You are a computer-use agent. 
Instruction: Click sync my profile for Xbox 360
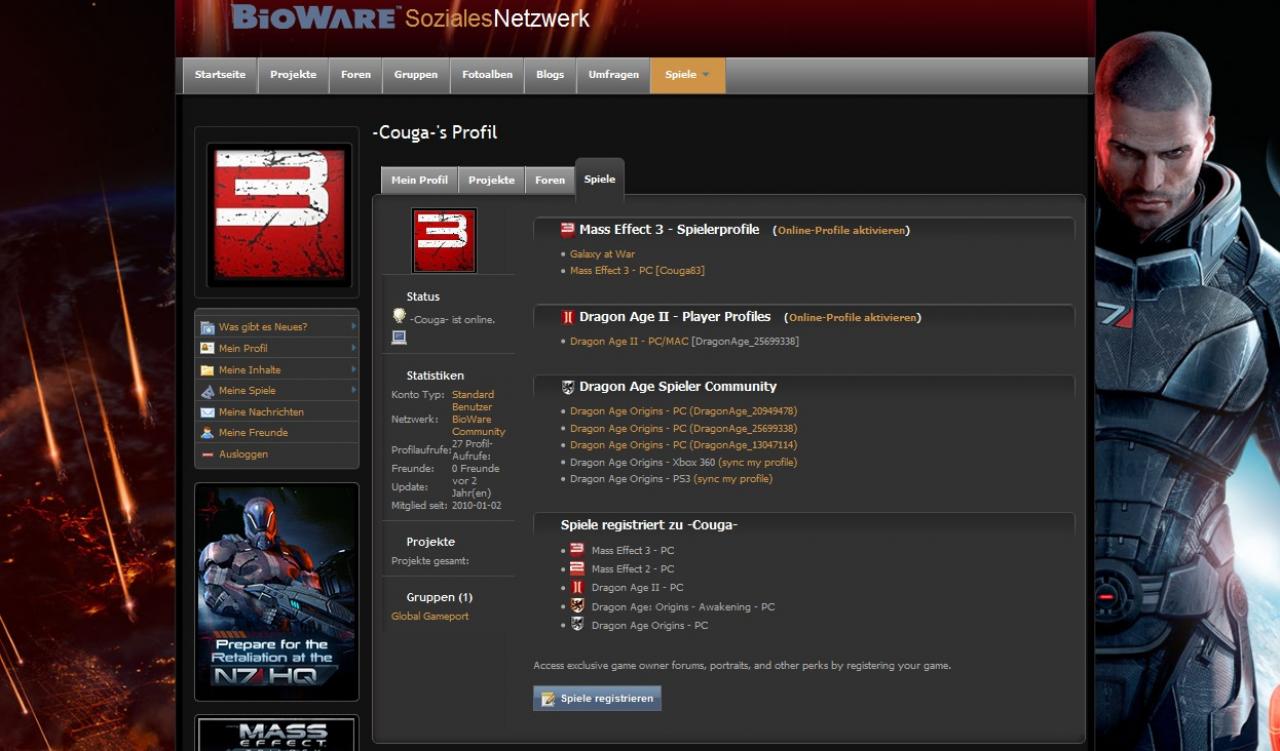click(x=758, y=462)
